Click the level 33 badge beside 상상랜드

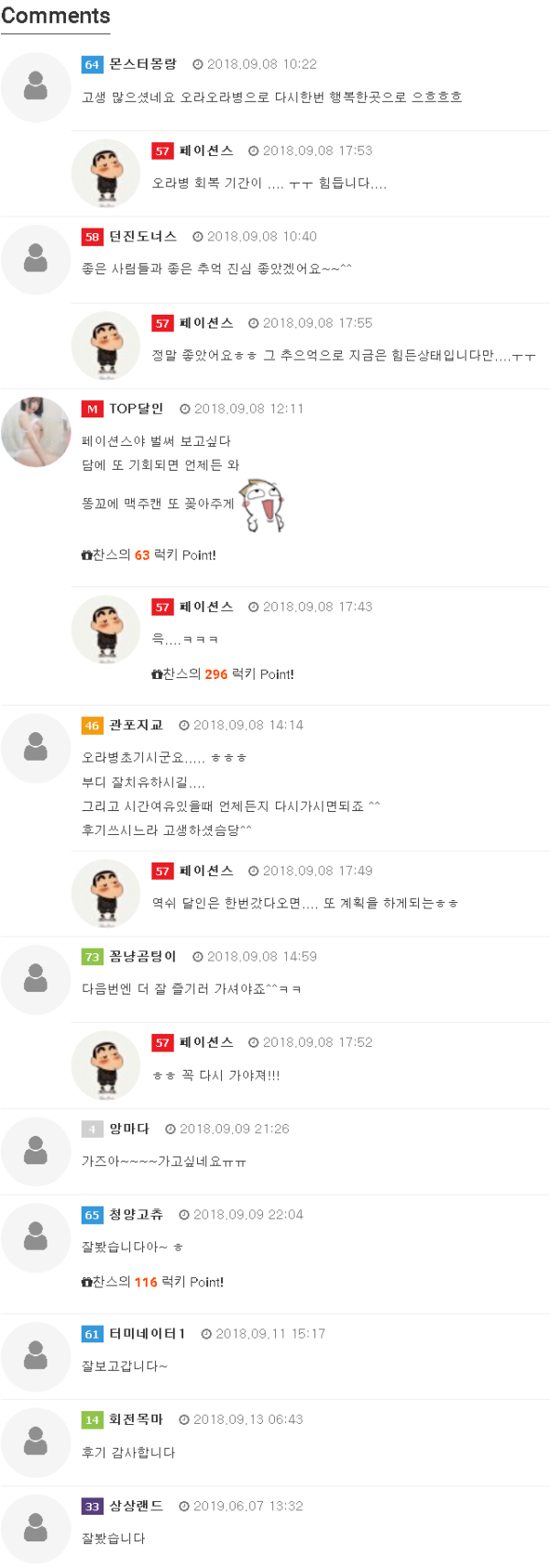[92, 1507]
